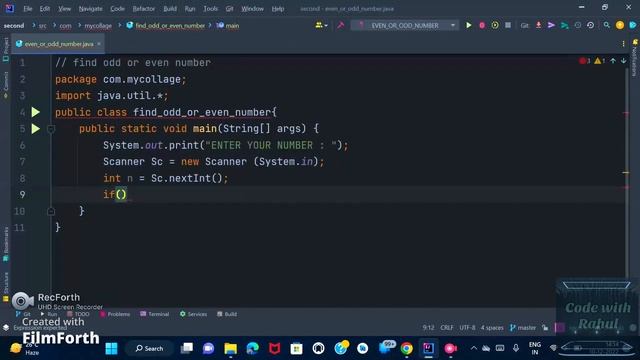
Task: Open the Help menu
Action: click(278, 9)
